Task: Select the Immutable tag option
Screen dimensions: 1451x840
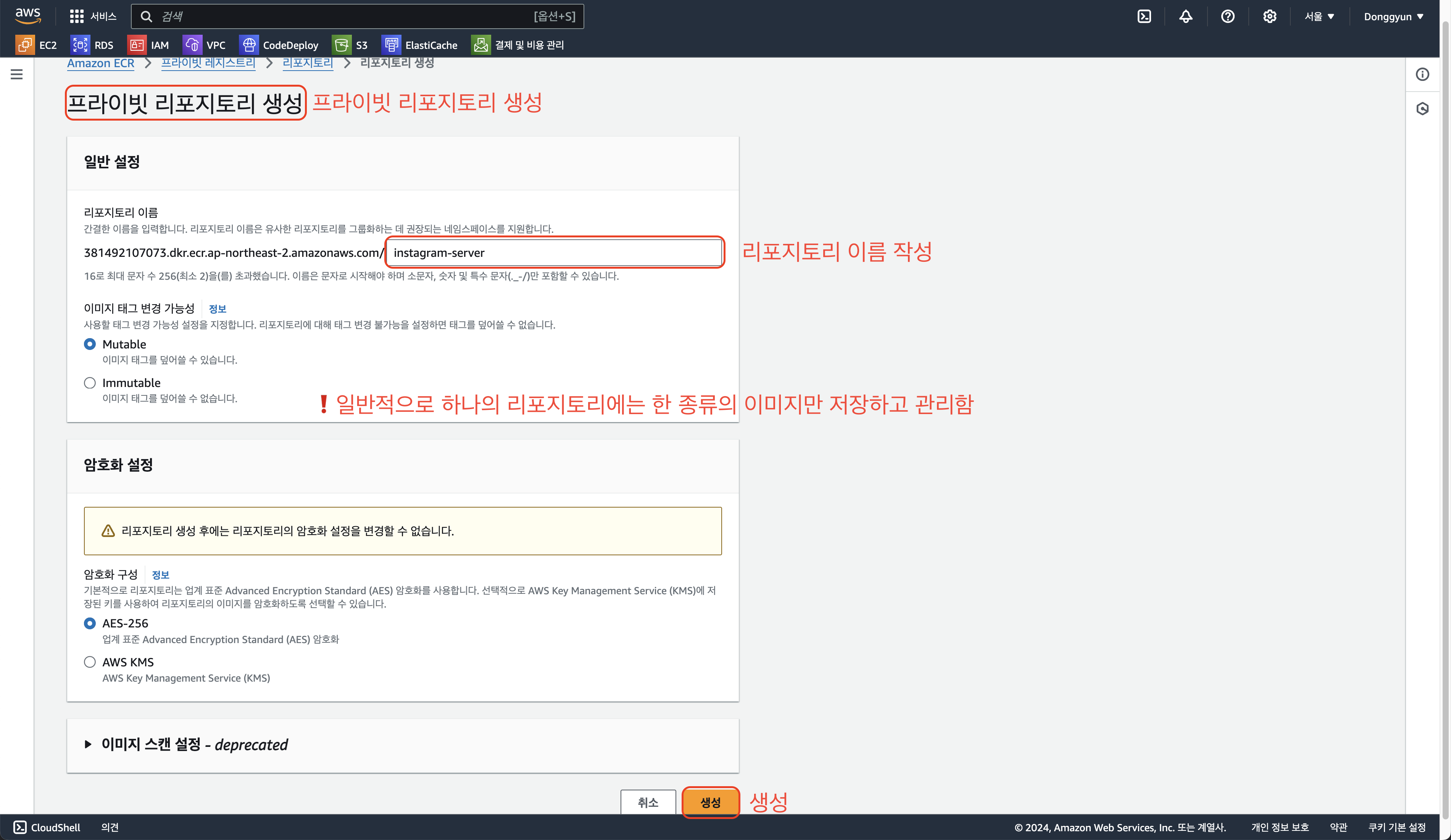Action: click(90, 383)
